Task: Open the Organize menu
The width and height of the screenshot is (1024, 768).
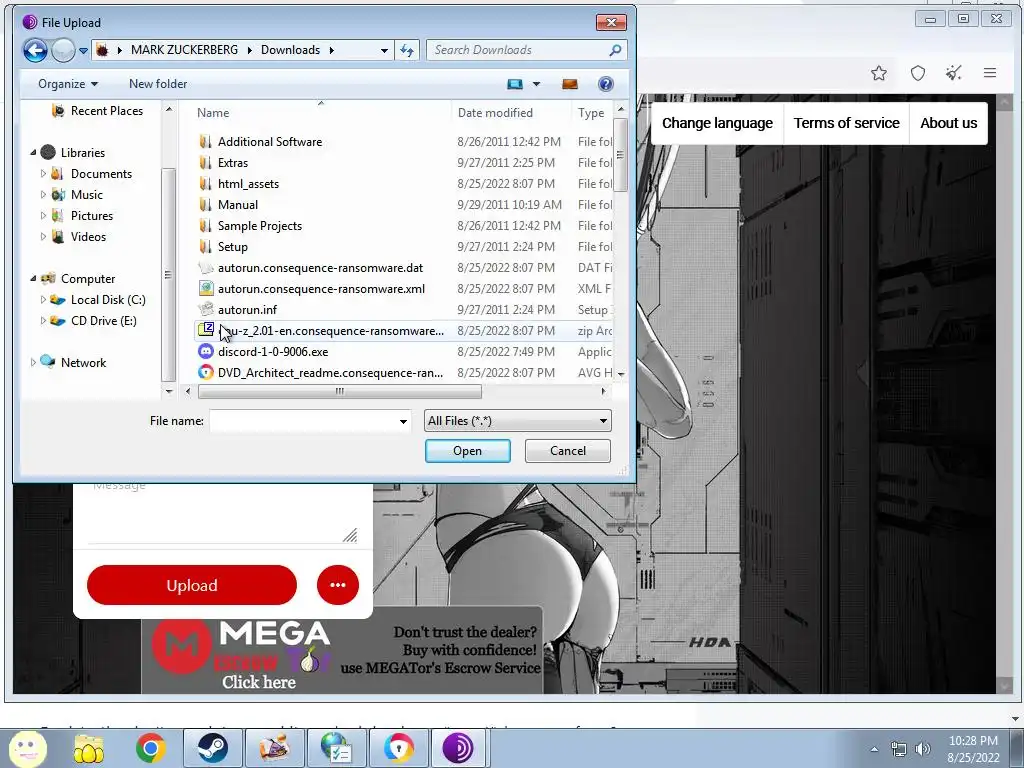Action: tap(68, 84)
